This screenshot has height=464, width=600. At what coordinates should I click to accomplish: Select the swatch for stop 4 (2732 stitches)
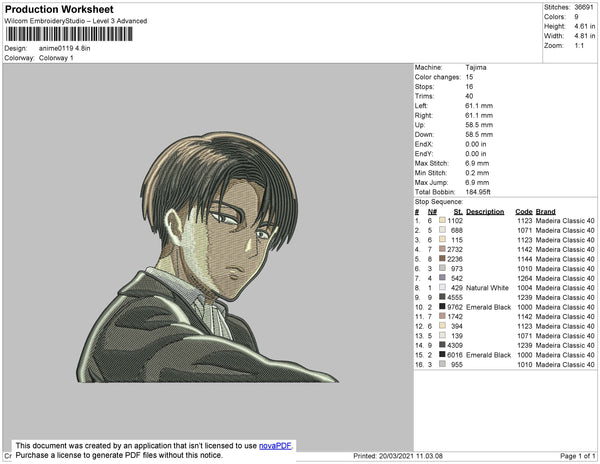(442, 249)
